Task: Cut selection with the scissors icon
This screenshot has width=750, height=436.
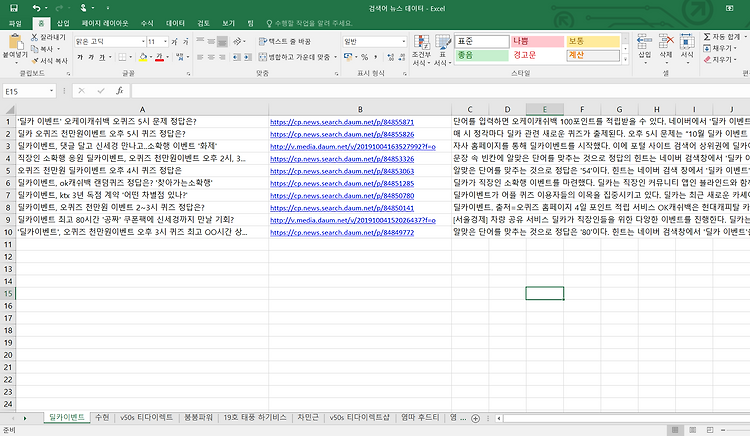Action: (x=34, y=37)
